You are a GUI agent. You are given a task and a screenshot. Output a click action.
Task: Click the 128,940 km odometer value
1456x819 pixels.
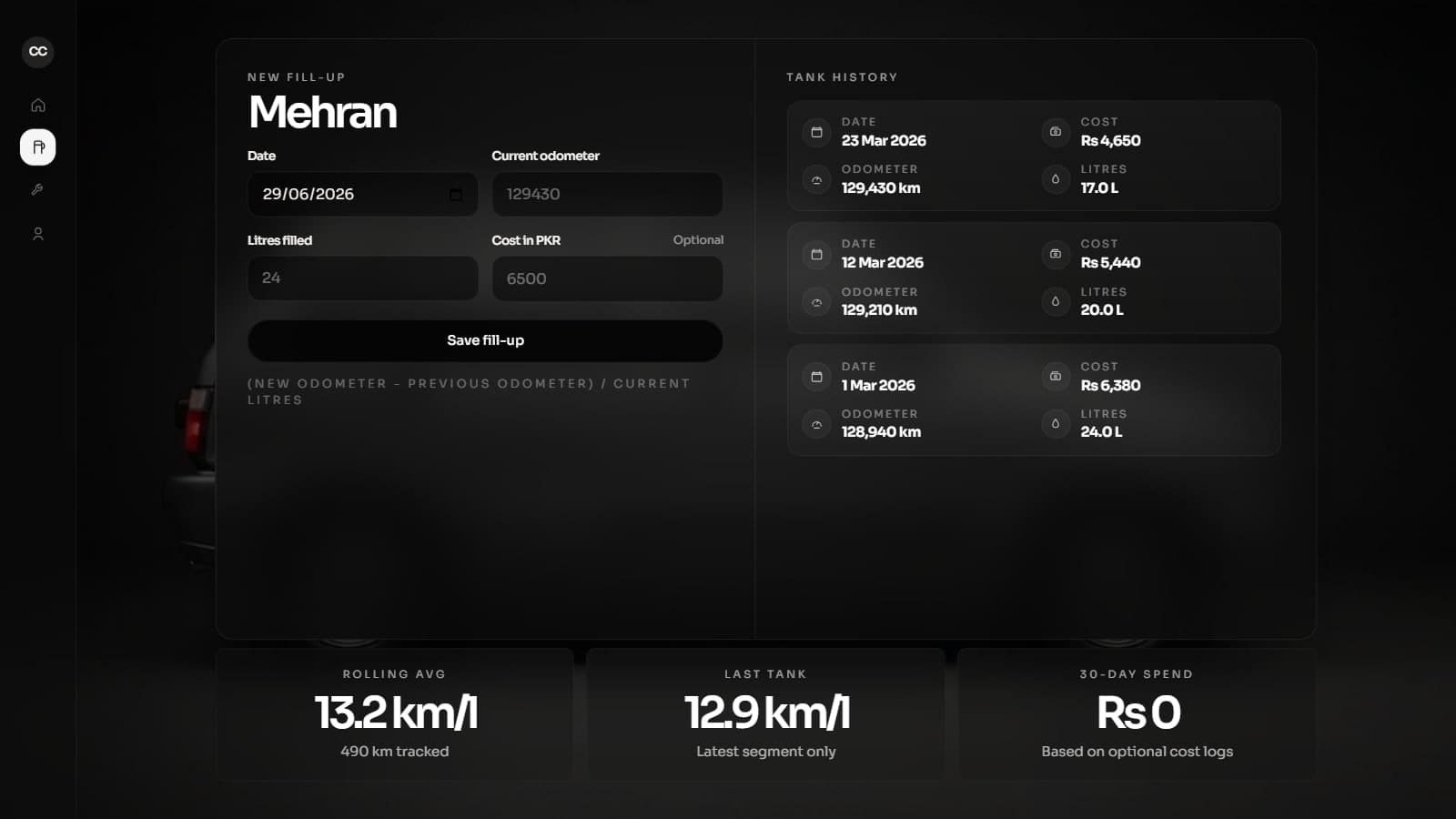coord(881,431)
